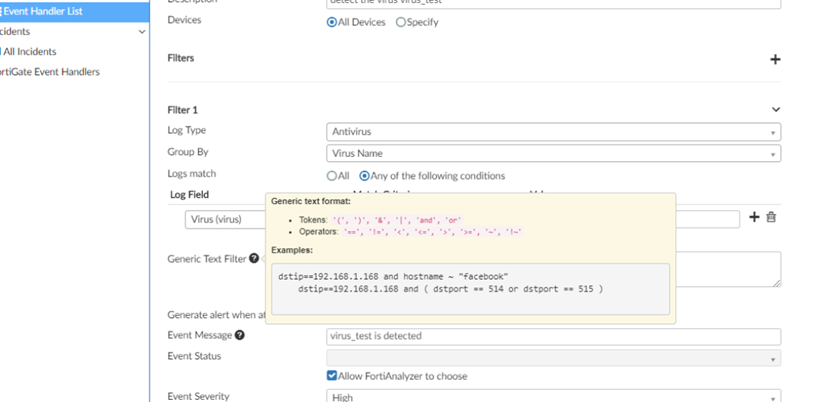Delete the Virus log field condition

(x=771, y=217)
